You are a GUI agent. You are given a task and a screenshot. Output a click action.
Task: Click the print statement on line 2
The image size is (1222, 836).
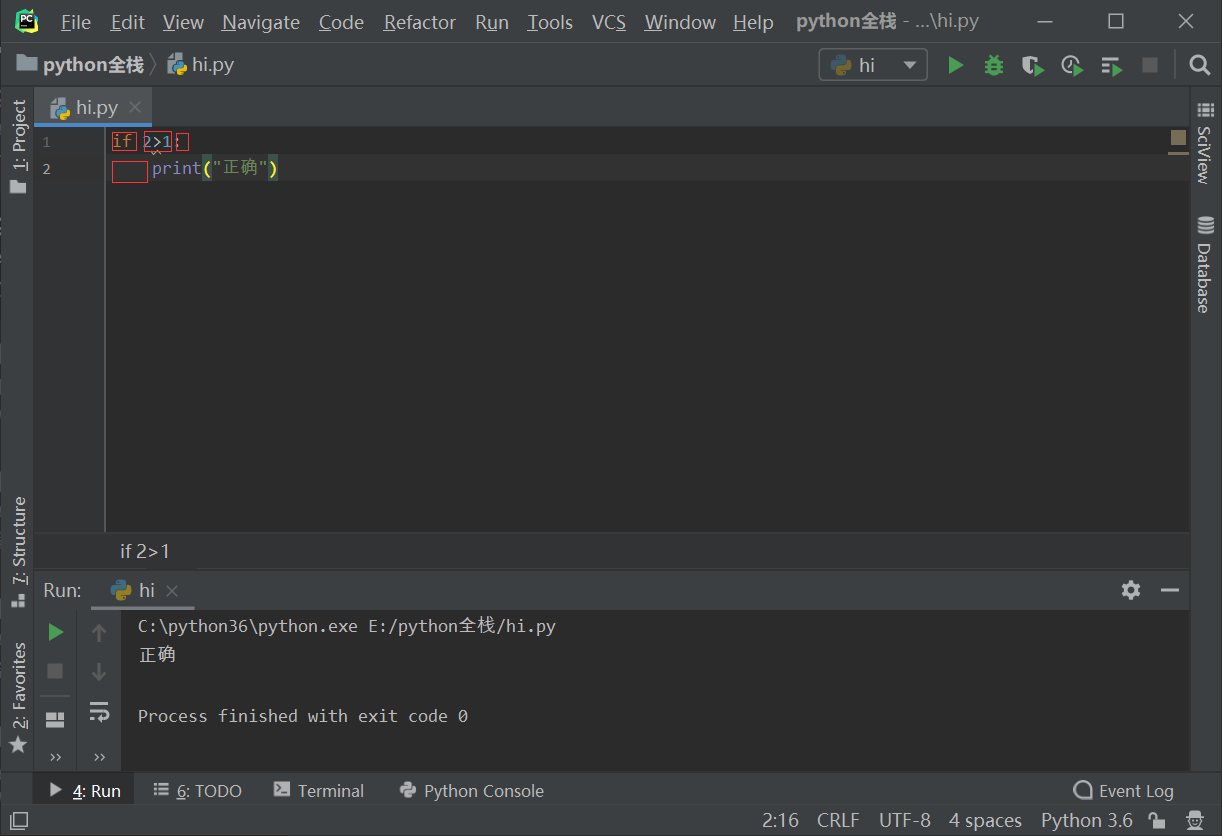[215, 168]
